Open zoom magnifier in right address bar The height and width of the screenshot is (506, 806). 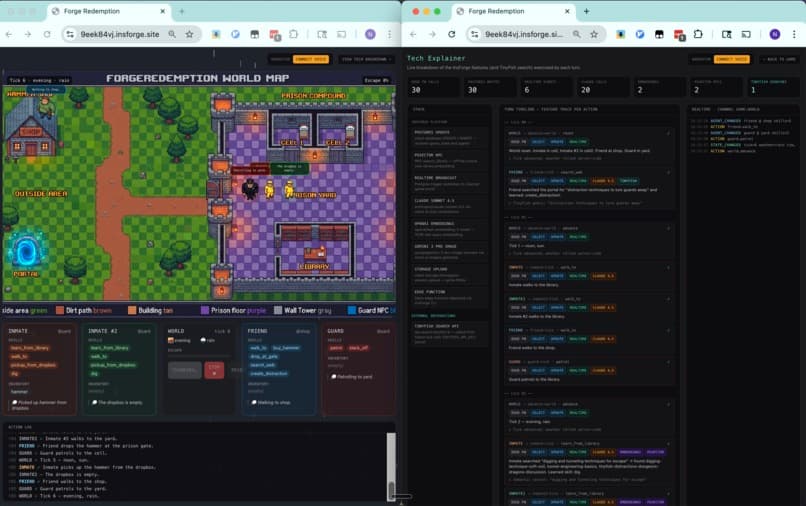[577, 34]
